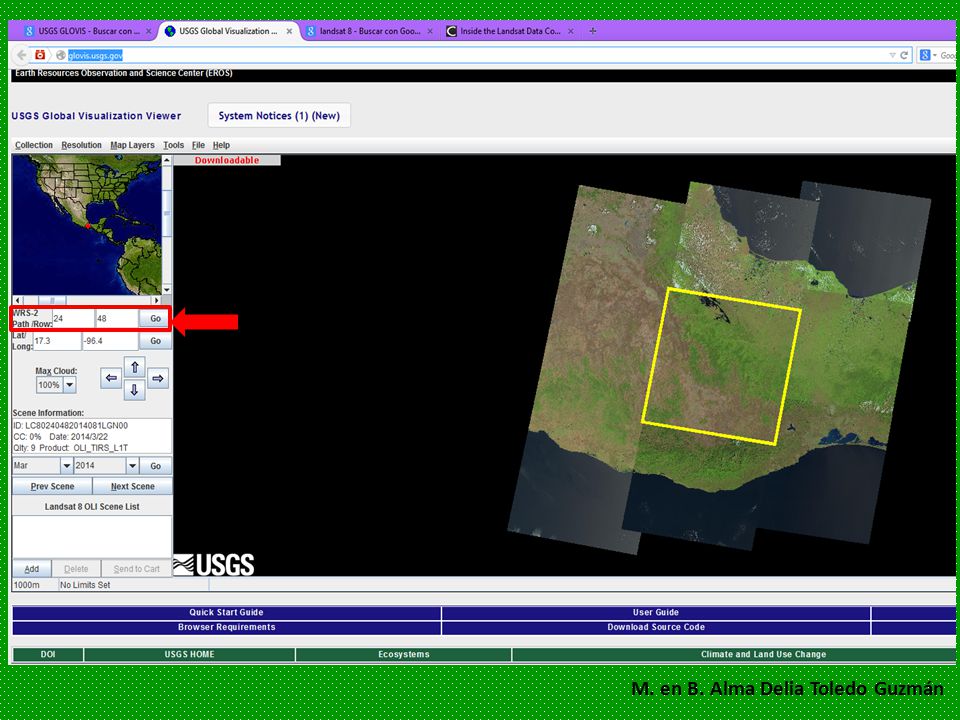Viewport: 960px width, 720px height.
Task: Click the Longitude field showing -96.4
Action: point(110,341)
